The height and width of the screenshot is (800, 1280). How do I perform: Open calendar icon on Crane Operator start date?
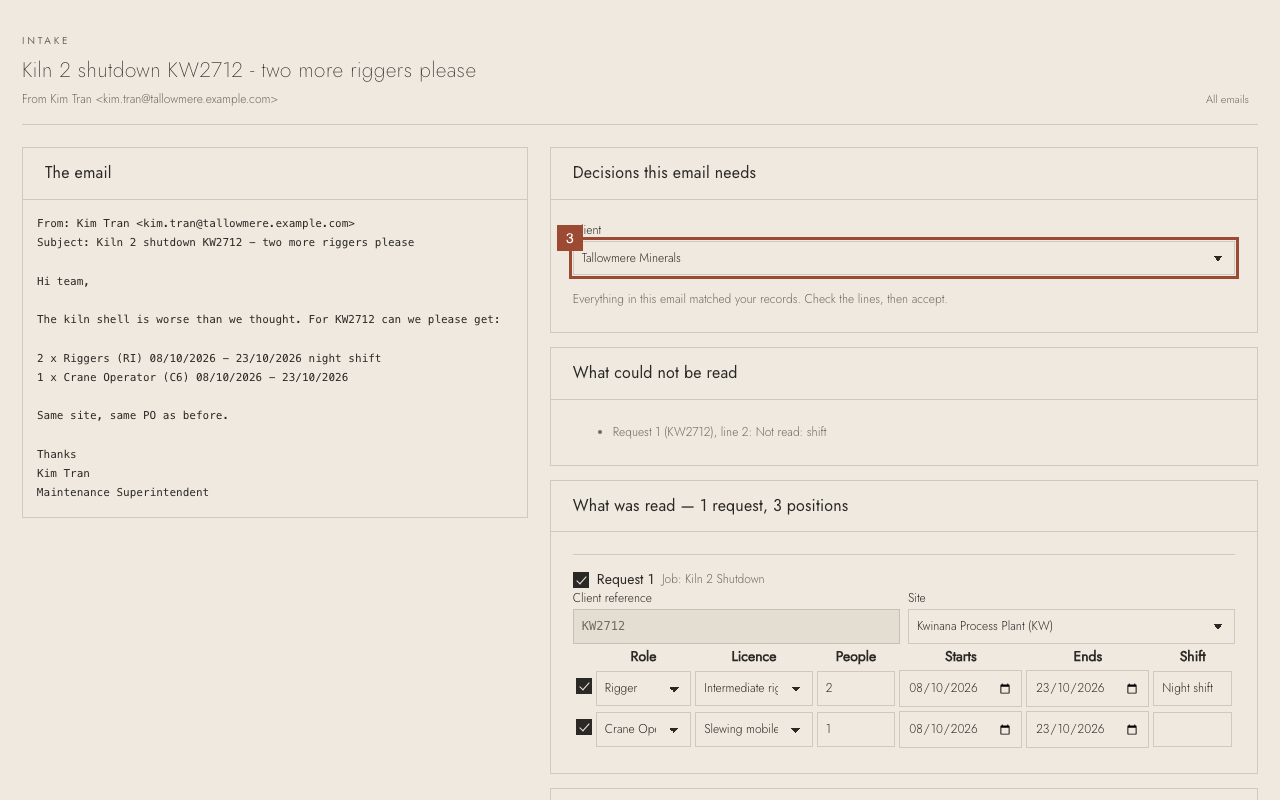(1005, 729)
